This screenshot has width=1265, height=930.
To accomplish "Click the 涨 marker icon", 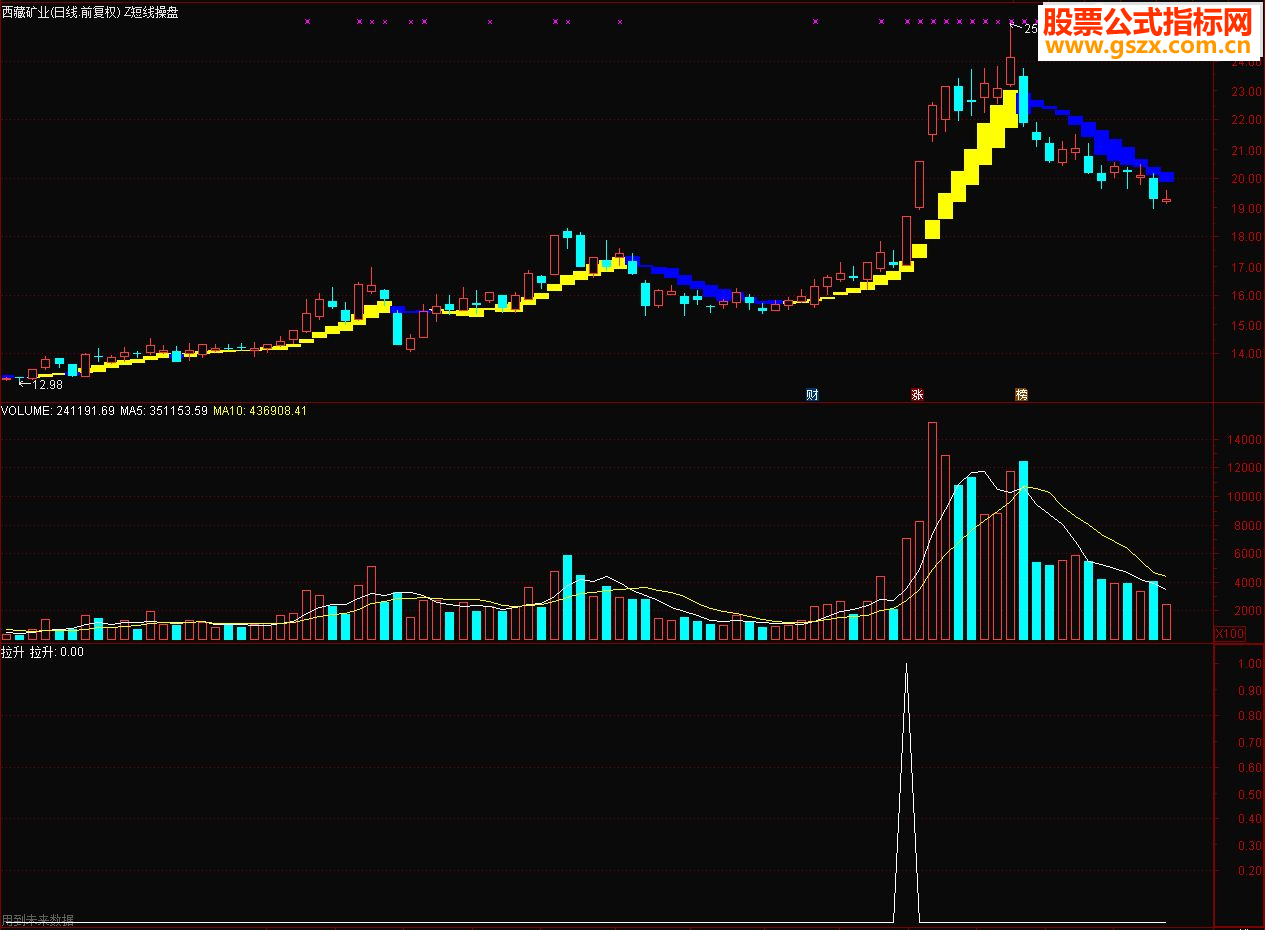I will [917, 395].
